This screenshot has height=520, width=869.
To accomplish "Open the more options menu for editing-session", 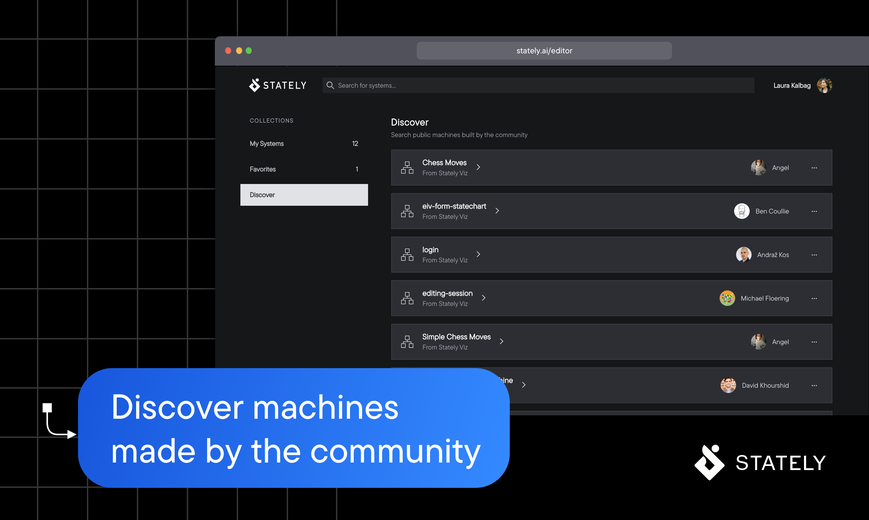I will (814, 298).
